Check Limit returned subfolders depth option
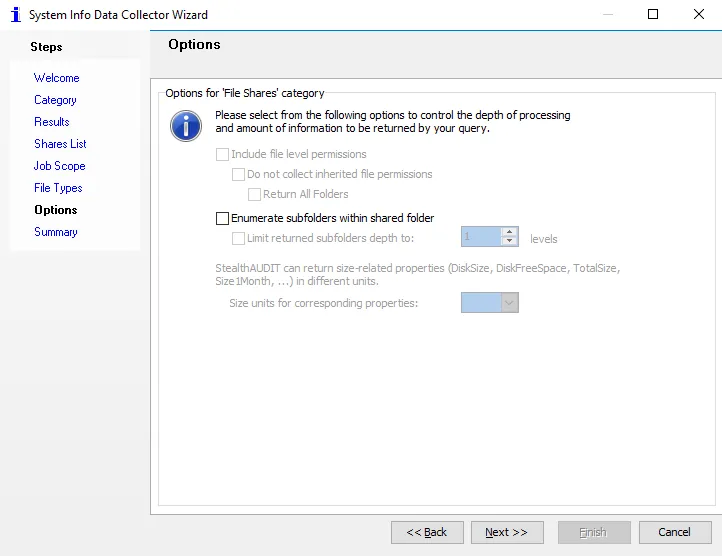722x556 pixels. (x=238, y=238)
